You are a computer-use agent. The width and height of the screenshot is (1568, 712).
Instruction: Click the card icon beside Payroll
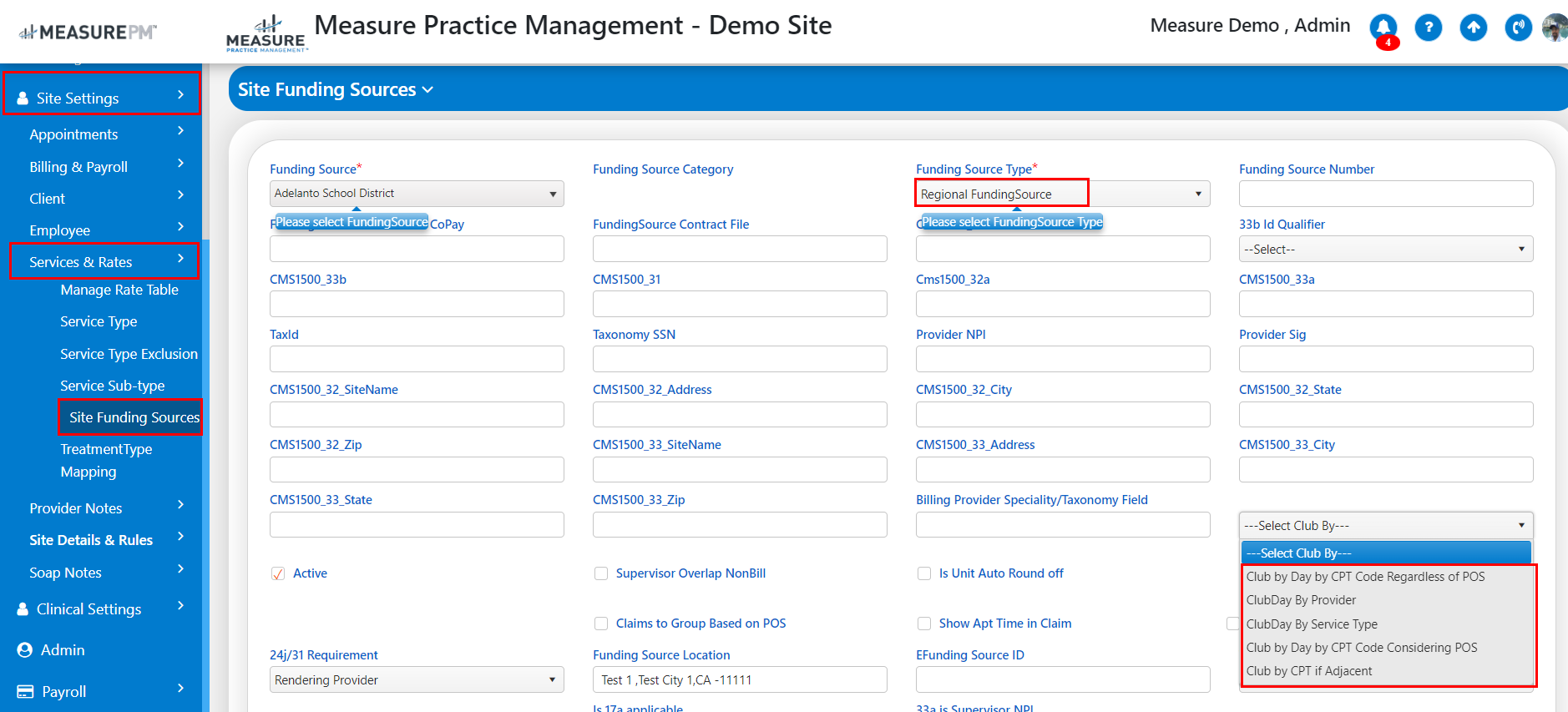(x=25, y=692)
